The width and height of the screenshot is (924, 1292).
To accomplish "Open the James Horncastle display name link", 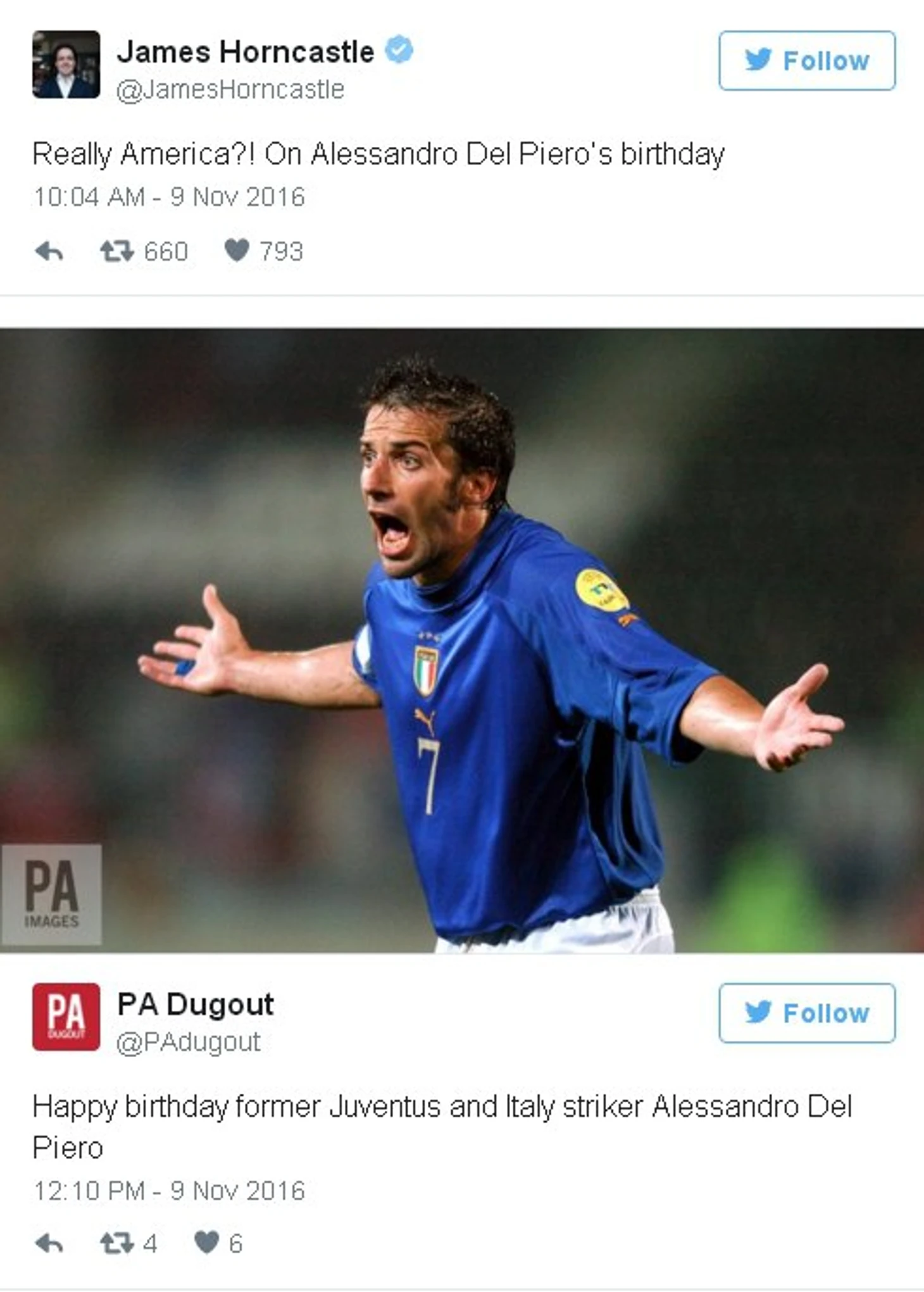I will [246, 52].
